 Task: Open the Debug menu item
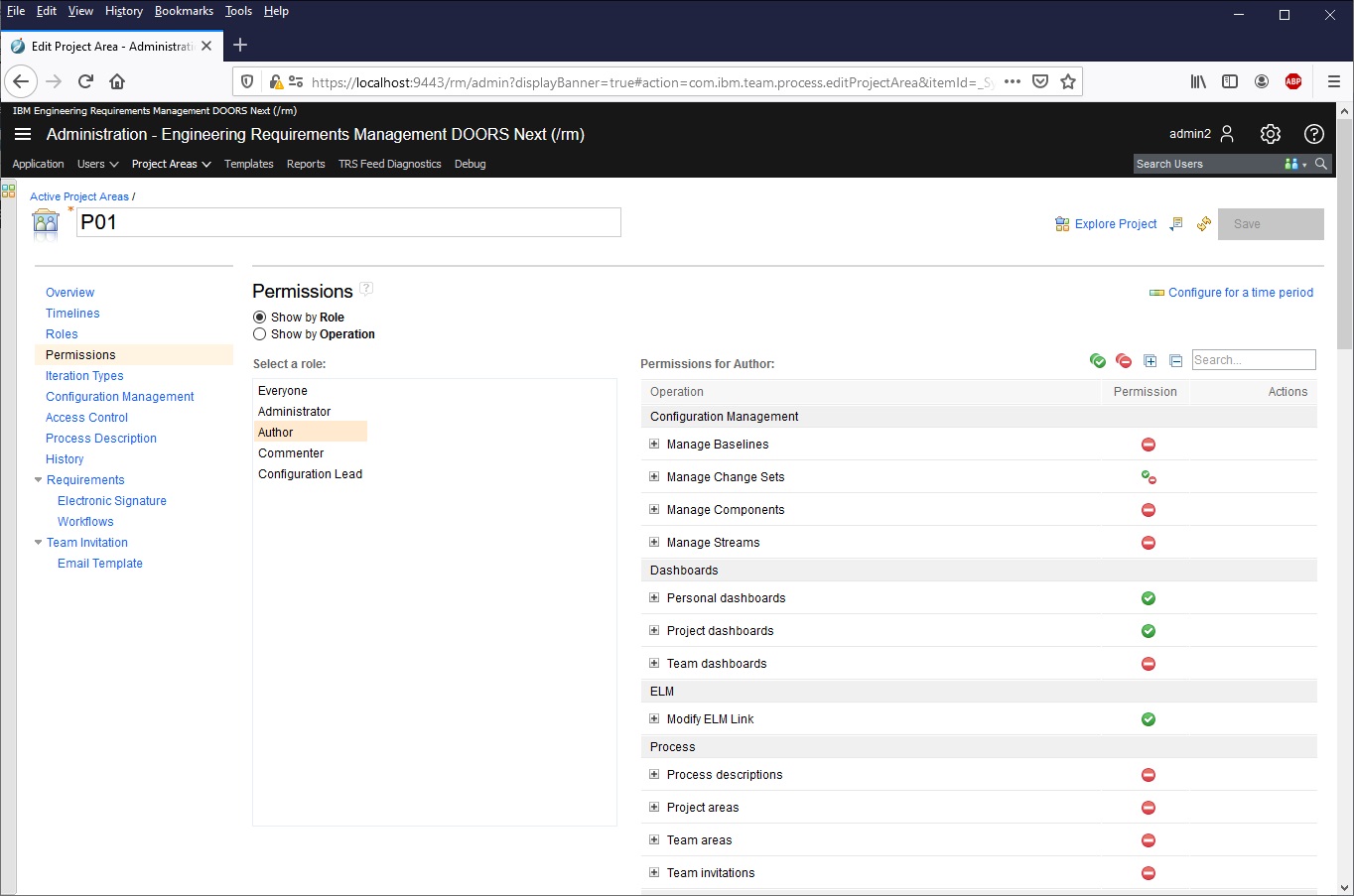click(471, 164)
